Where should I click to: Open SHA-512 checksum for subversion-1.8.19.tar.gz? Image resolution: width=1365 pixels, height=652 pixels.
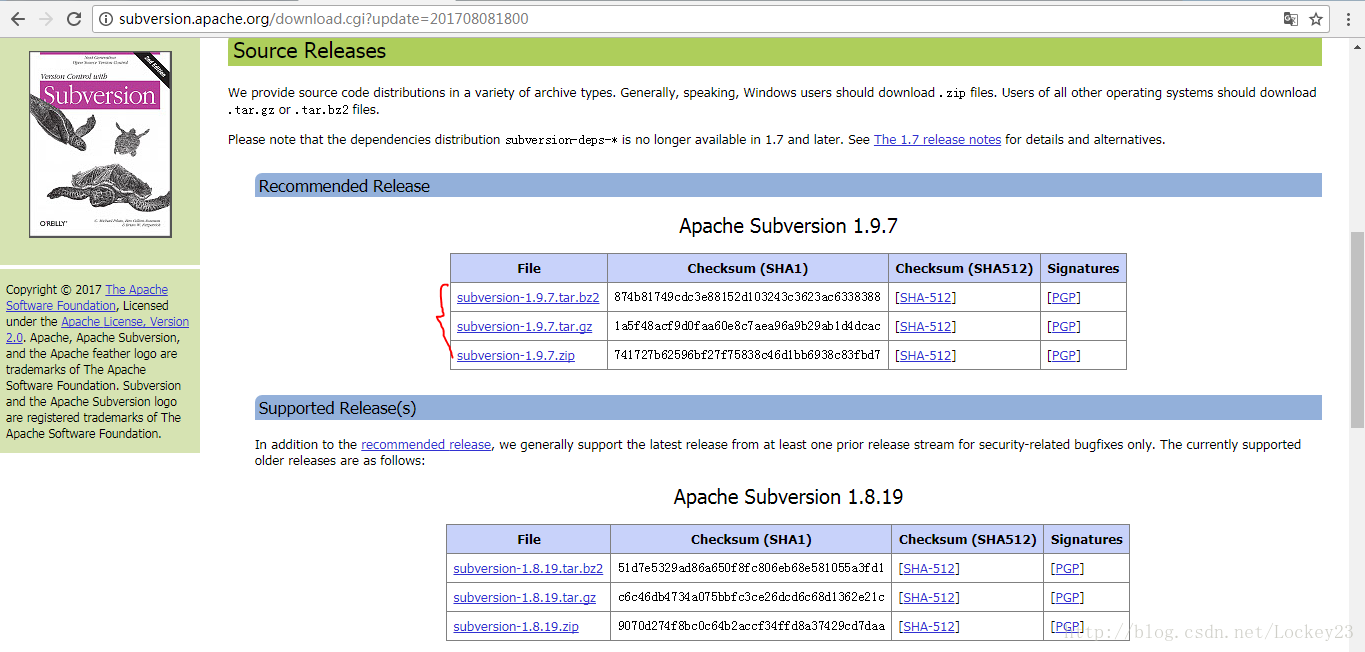coord(929,597)
